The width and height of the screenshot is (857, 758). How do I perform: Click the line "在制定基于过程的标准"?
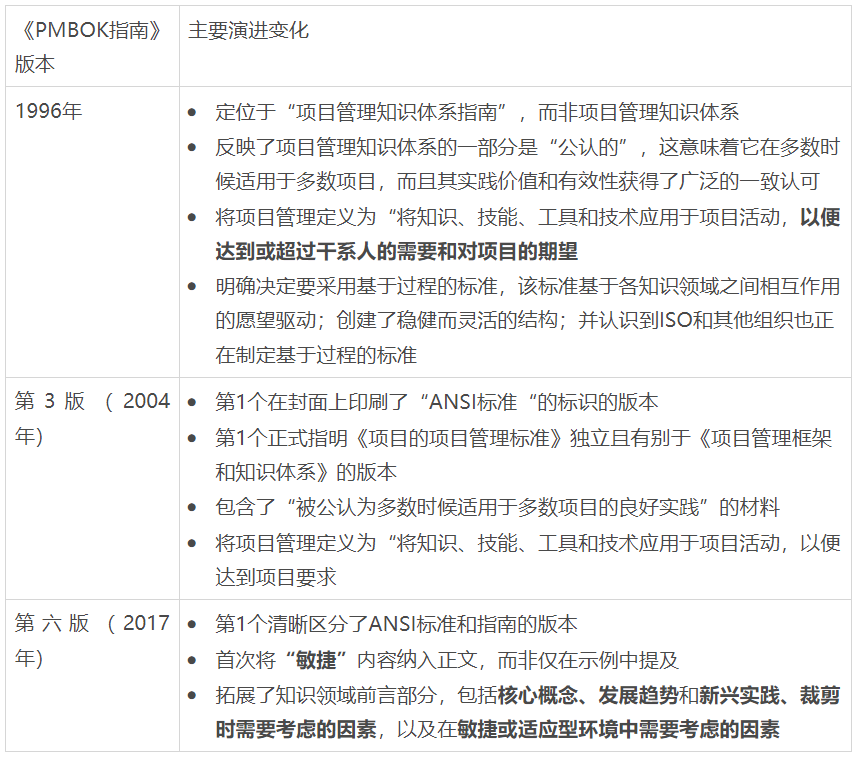pos(316,355)
